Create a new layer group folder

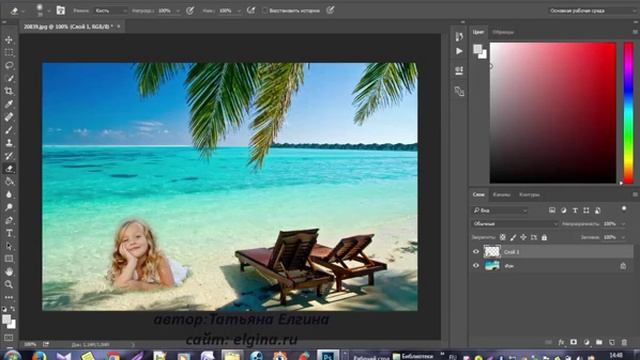(x=599, y=342)
